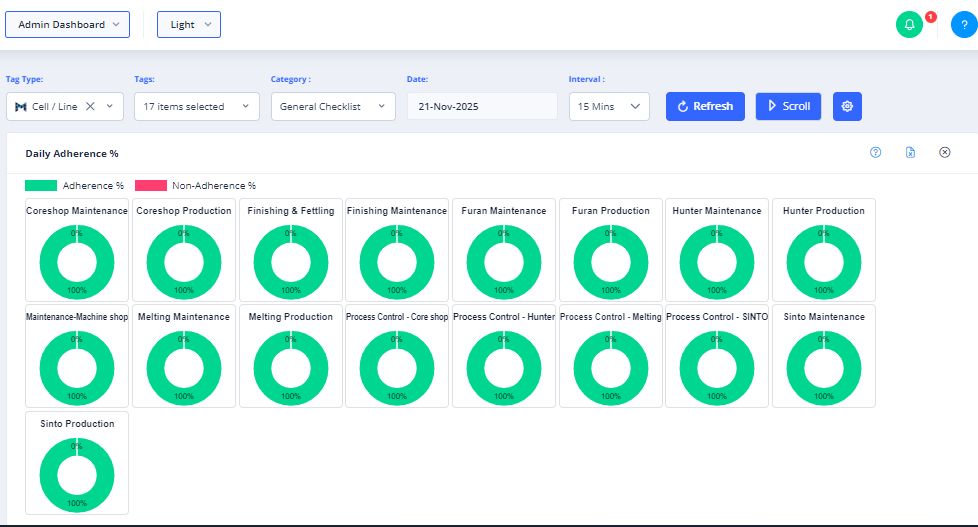Open settings gear next to Scroll

847,106
